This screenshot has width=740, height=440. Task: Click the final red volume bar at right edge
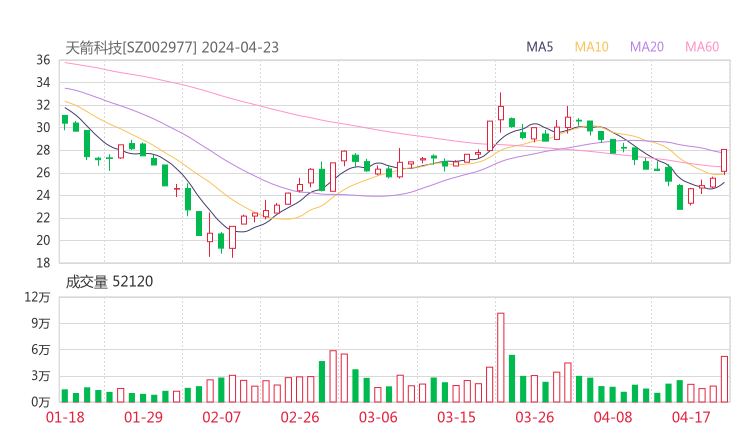tap(724, 379)
